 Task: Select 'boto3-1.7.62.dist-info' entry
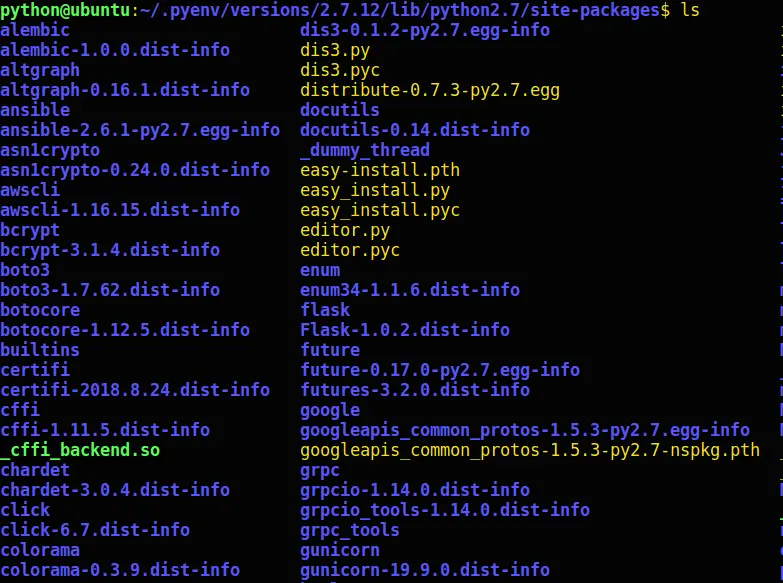point(110,290)
